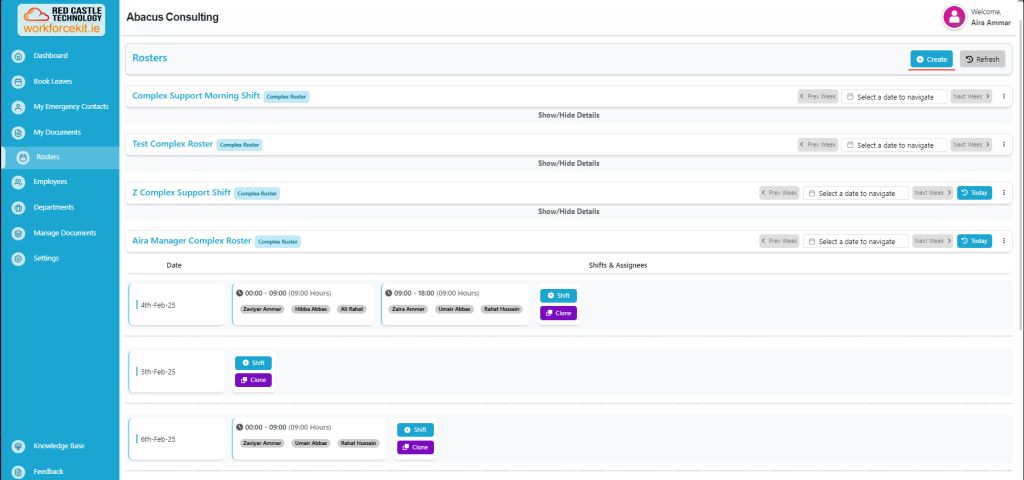Screen dimensions: 1024x480
Task: Open Employees from the sidebar menu
Action: [x=50, y=182]
